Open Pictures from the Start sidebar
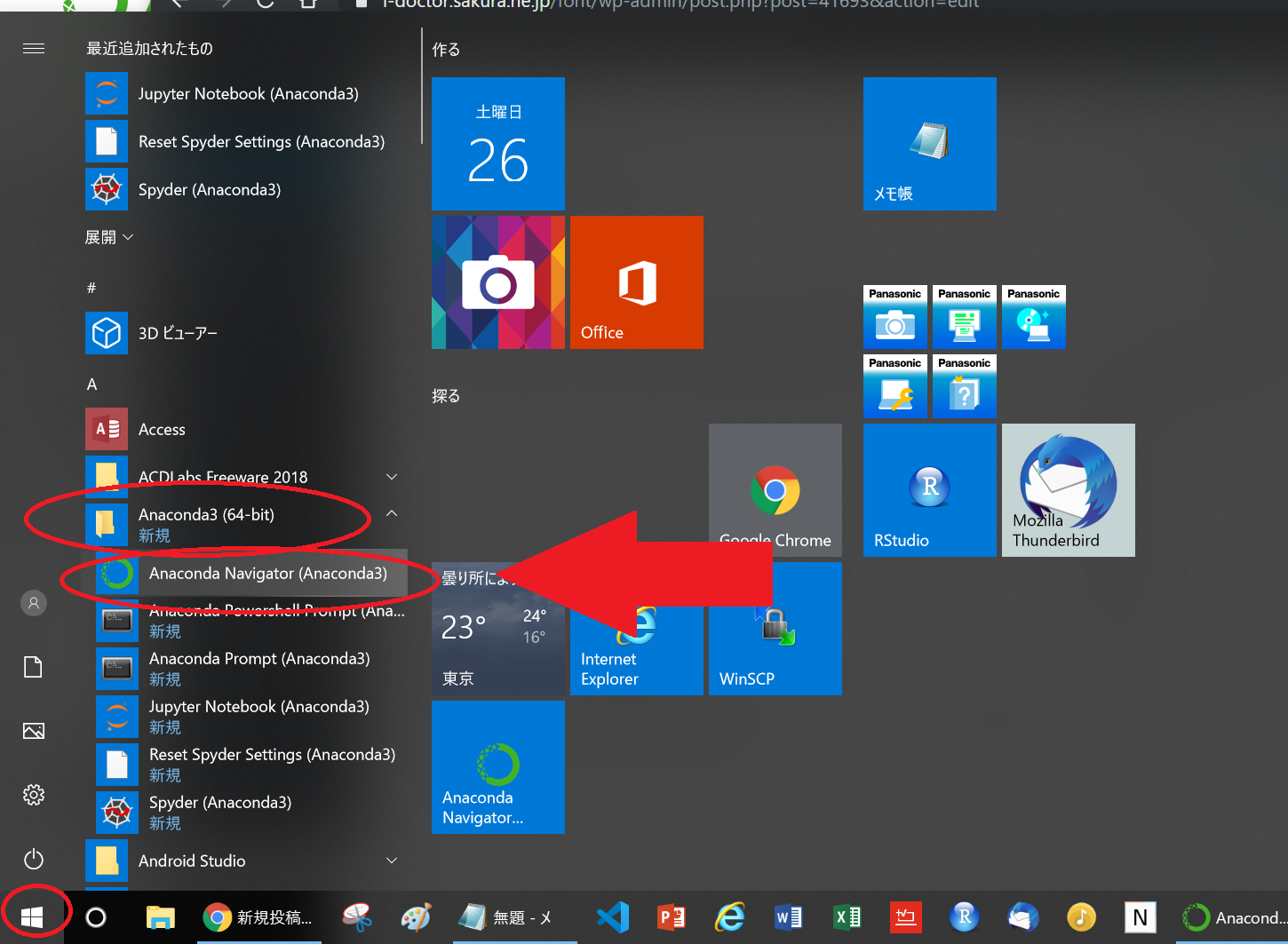The width and height of the screenshot is (1288, 944). 34,731
